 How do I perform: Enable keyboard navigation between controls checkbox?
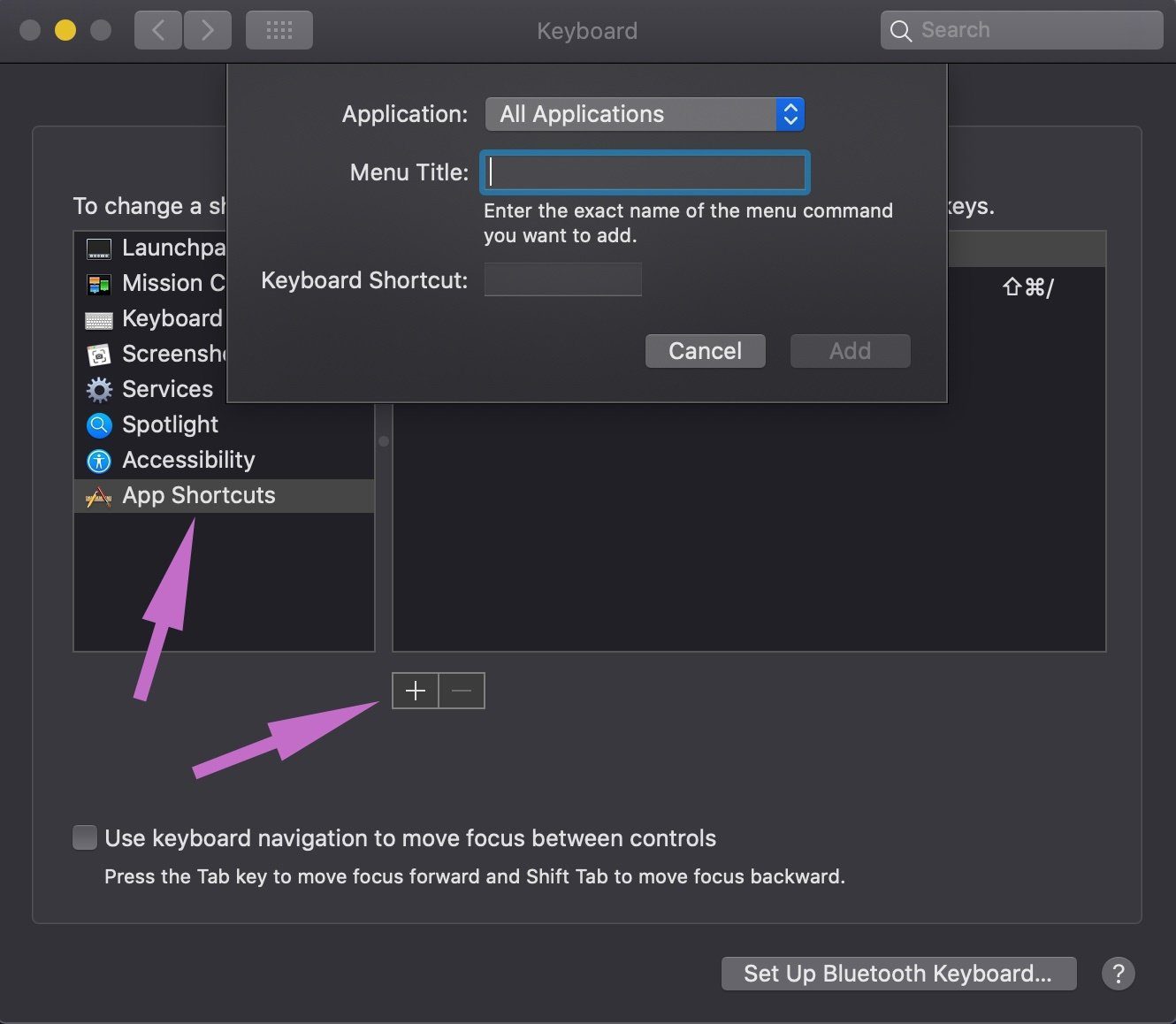point(85,837)
